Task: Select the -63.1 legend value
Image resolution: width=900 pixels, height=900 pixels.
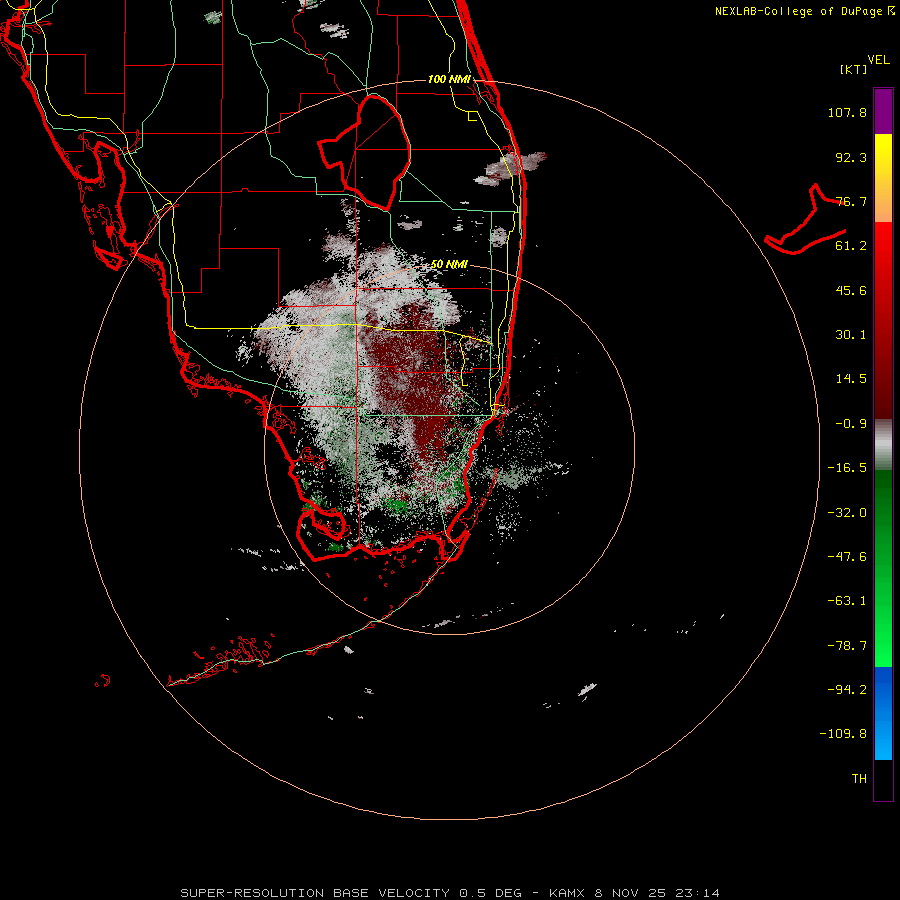Action: 847,601
